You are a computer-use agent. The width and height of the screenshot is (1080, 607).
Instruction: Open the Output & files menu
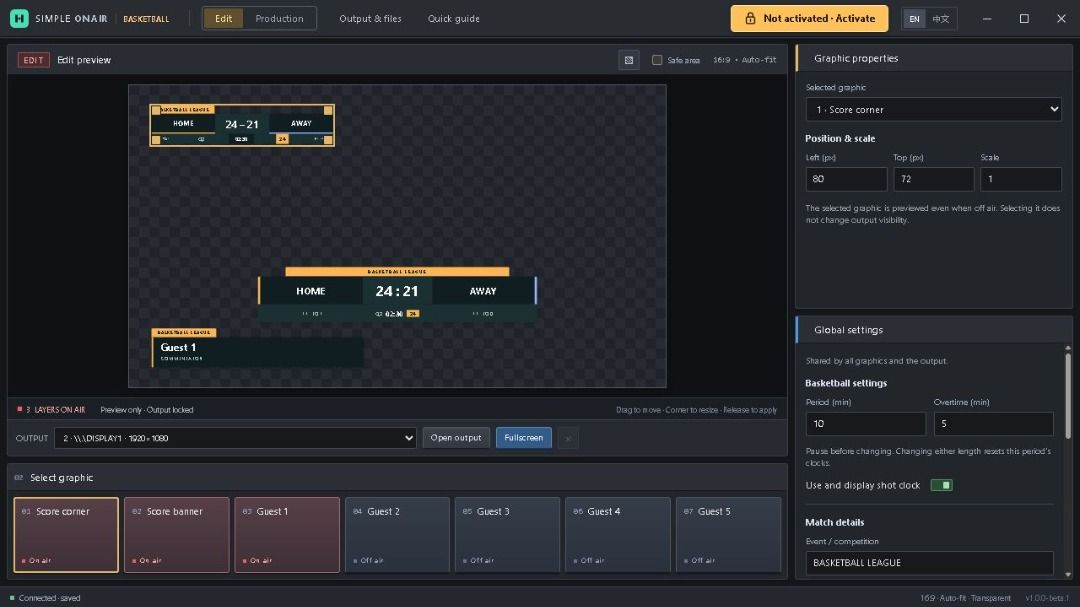coord(370,19)
